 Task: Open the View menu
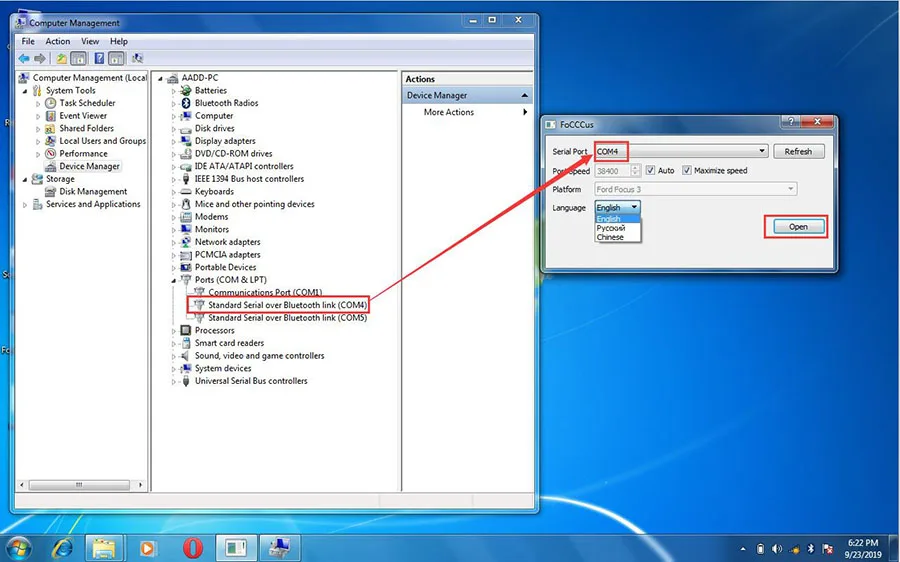pos(90,41)
